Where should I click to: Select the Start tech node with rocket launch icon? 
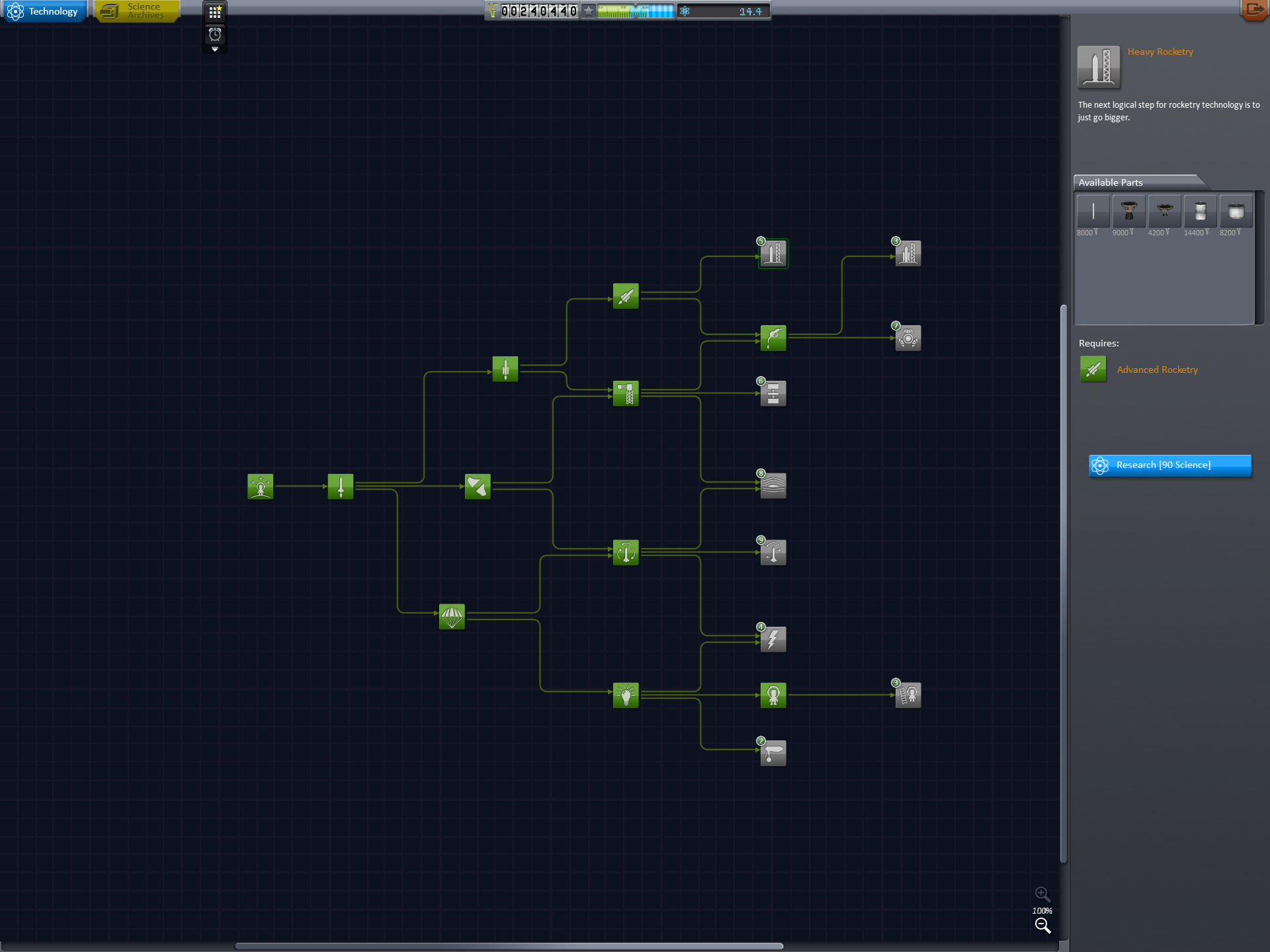[260, 487]
